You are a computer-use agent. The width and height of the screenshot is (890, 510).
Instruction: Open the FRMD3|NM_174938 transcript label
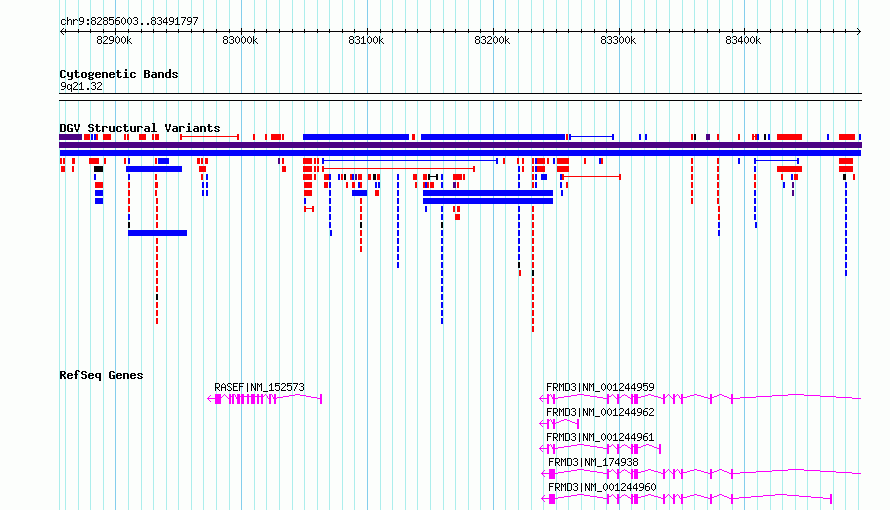click(593, 462)
